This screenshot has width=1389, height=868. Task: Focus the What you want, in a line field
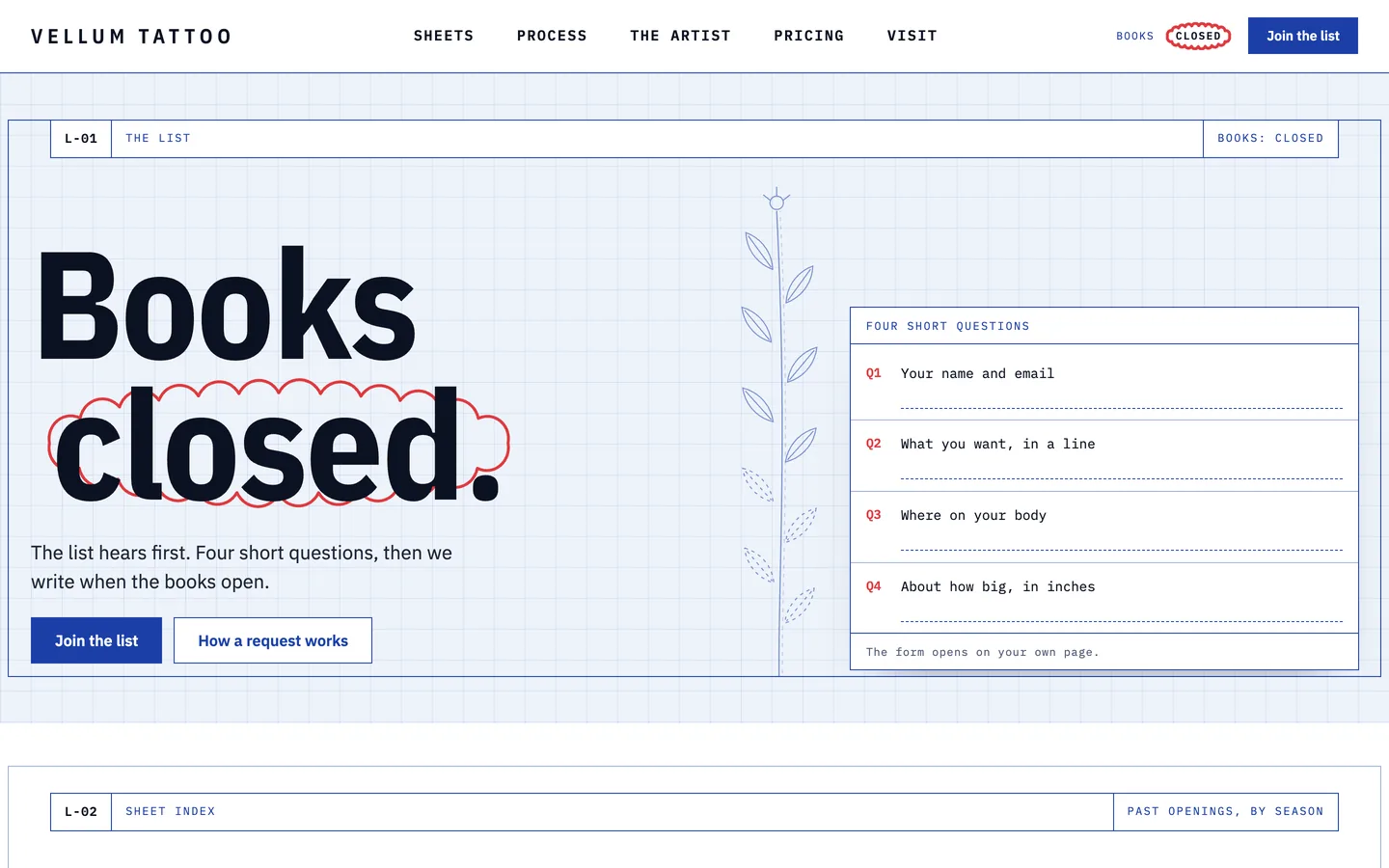1104,455
